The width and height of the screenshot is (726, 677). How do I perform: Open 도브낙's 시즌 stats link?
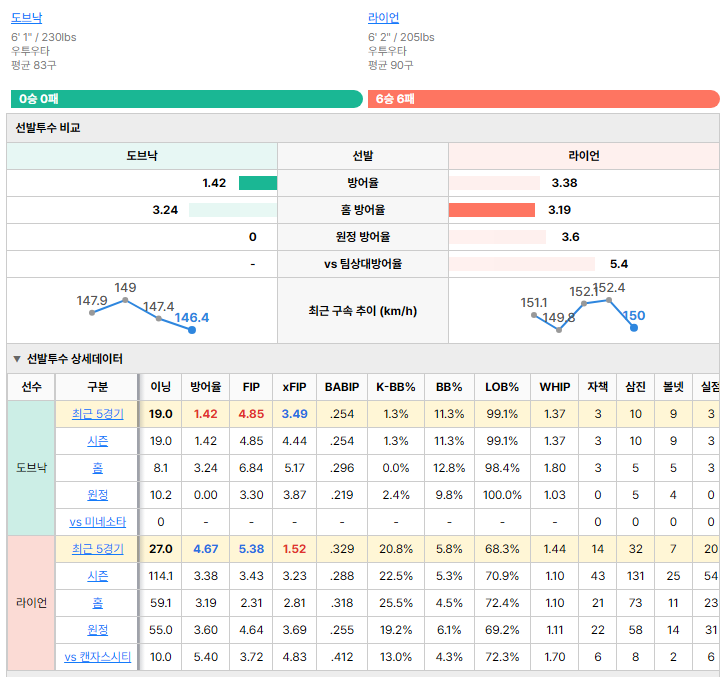pyautogui.click(x=98, y=441)
